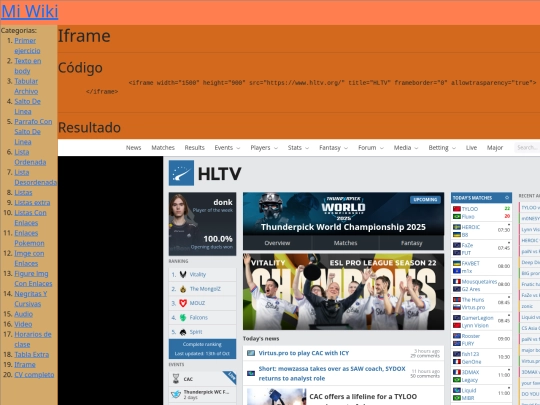Open the donk Player of the week card
Screen dimensions: 540x405
tap(202, 224)
